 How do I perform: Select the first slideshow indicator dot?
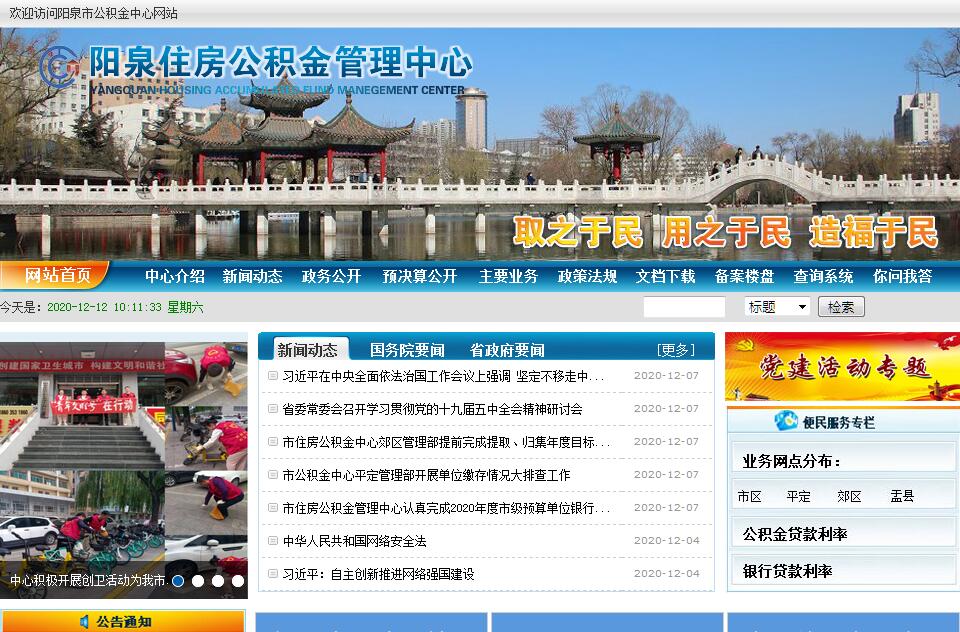click(178, 580)
